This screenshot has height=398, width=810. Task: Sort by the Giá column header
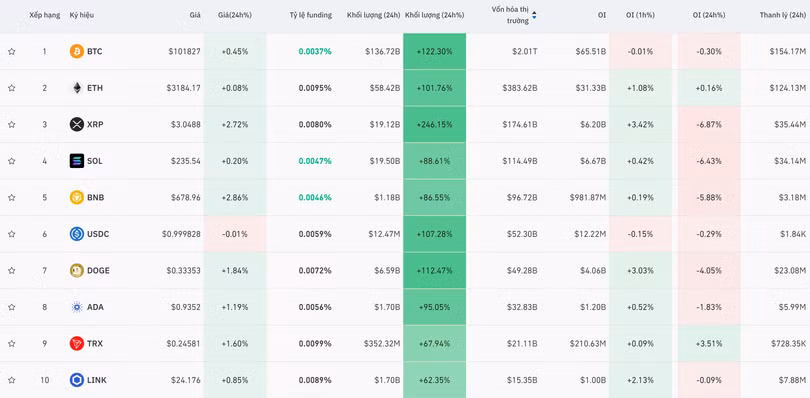click(195, 15)
